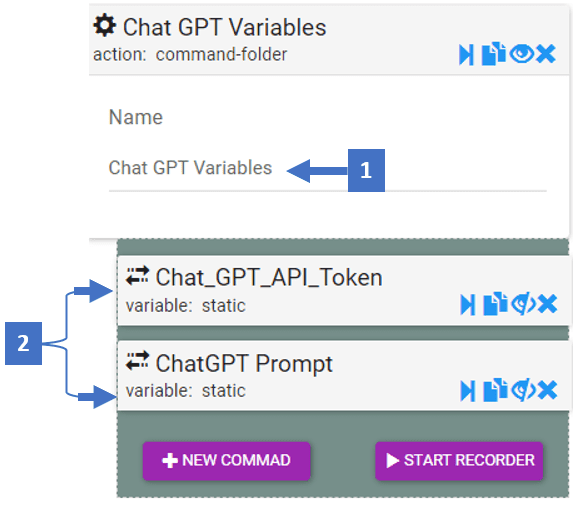The height and width of the screenshot is (507, 578).
Task: Remove the Chat_GPT_API_Token variable
Action: point(547,304)
